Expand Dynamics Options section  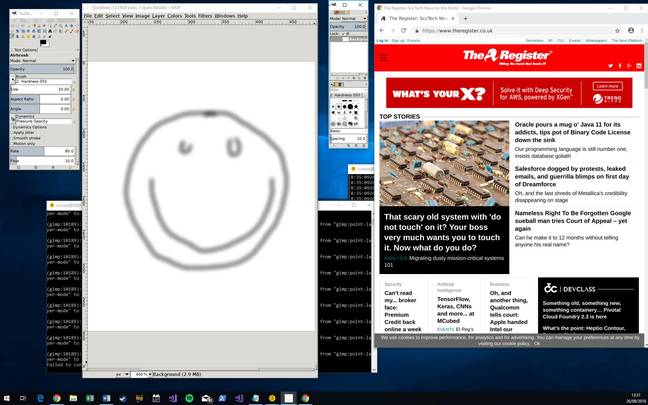pos(29,127)
